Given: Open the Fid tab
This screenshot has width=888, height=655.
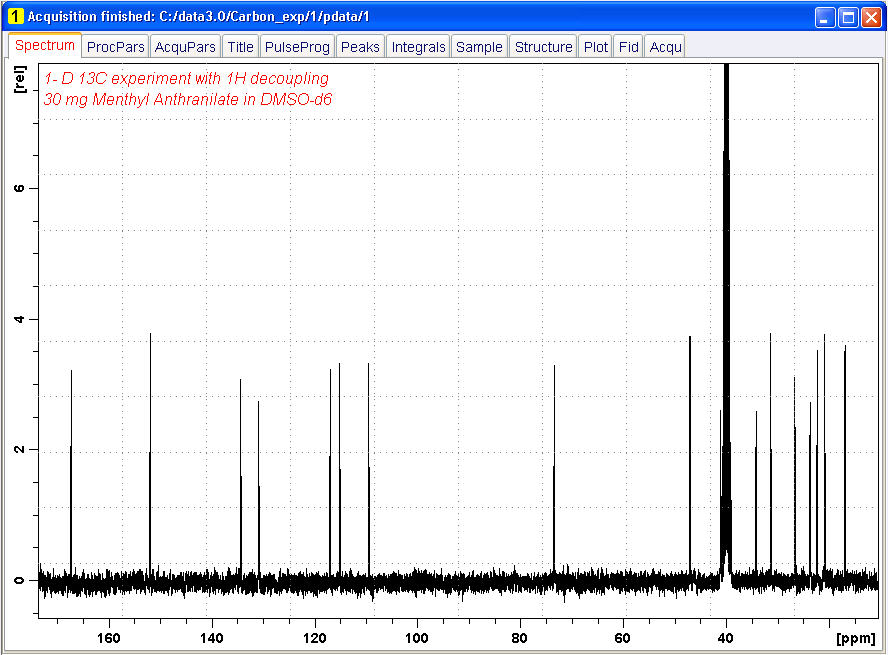Looking at the screenshot, I should pos(629,47).
